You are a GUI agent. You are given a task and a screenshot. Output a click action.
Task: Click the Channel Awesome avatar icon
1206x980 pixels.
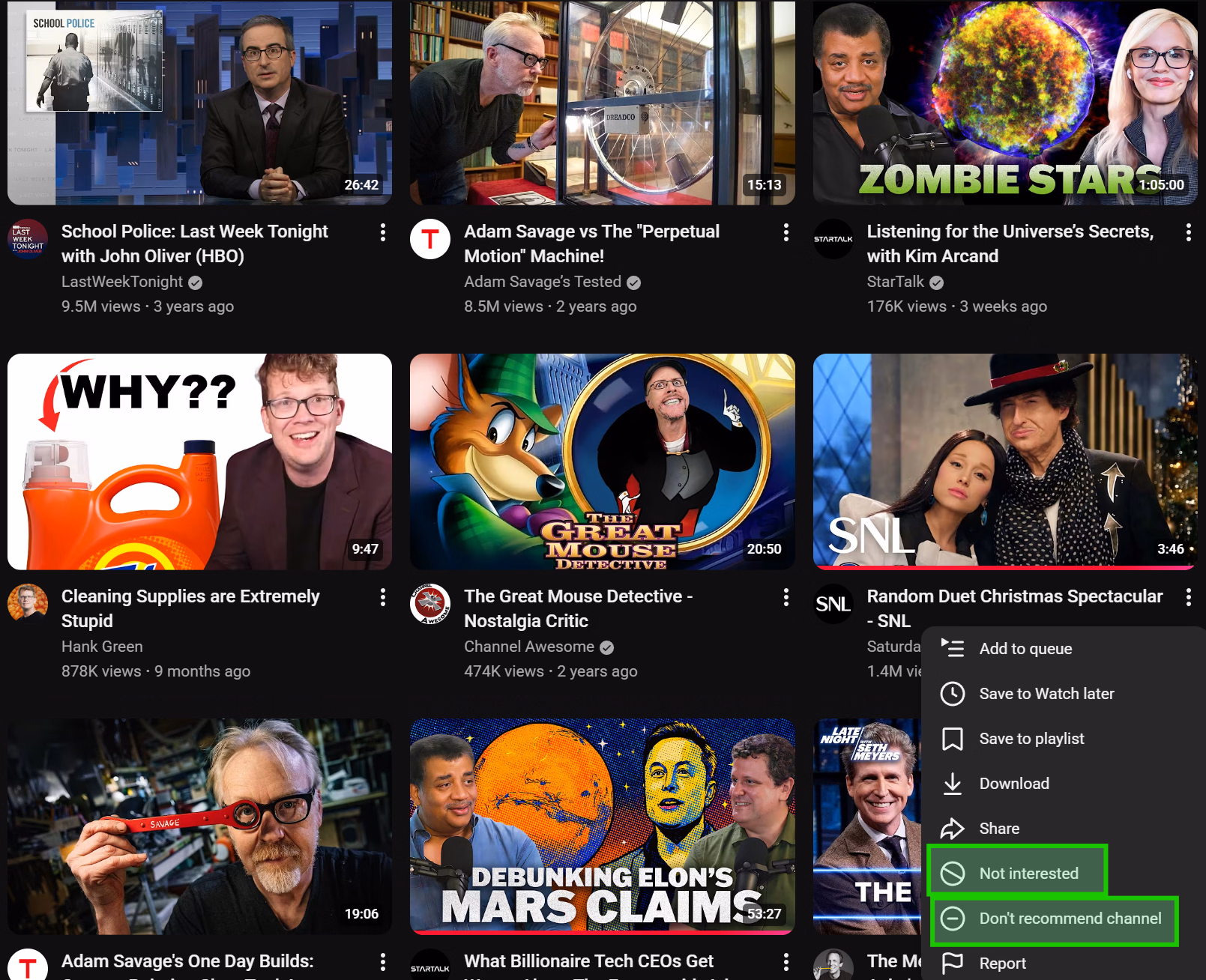430,603
